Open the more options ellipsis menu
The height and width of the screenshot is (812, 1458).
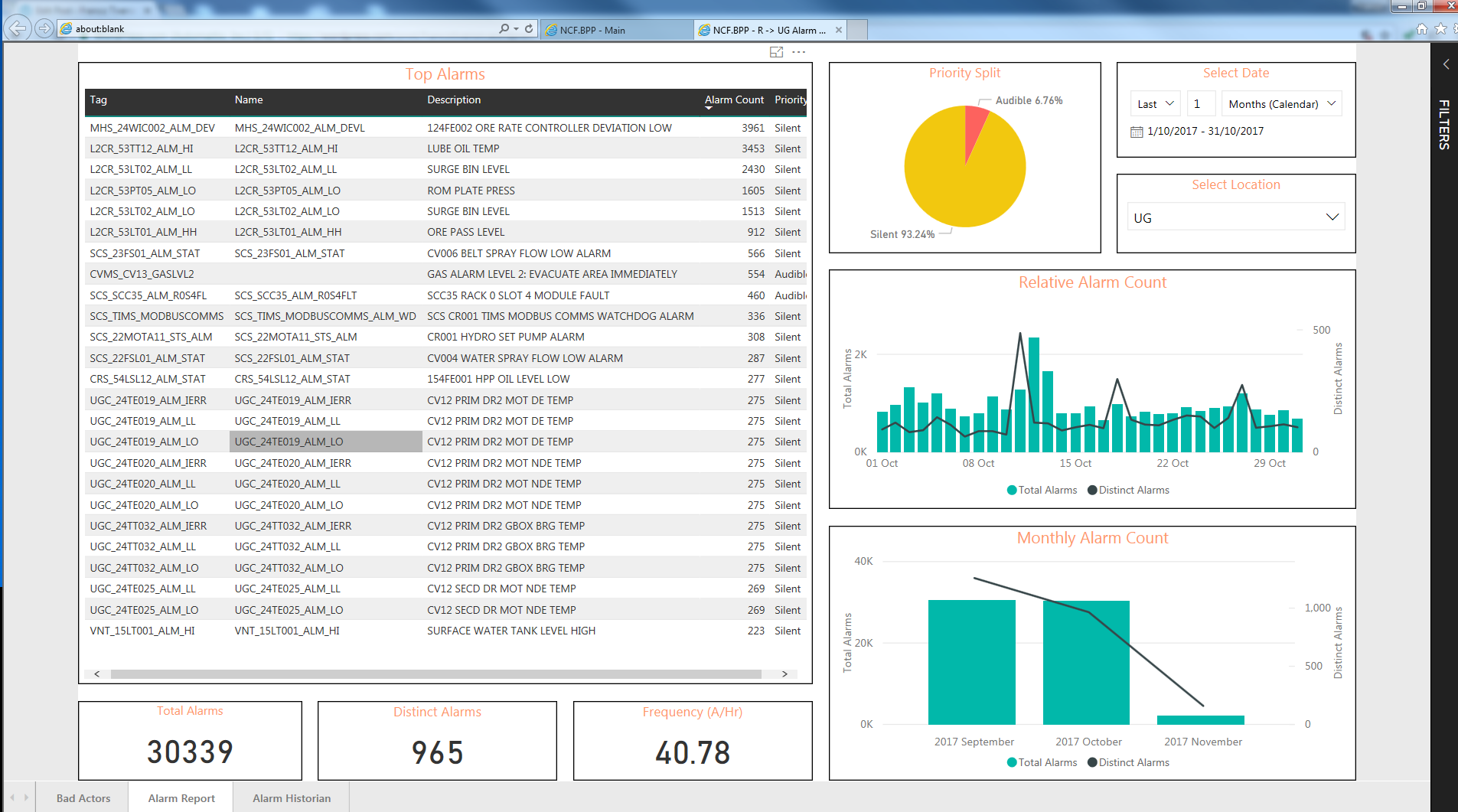tap(799, 52)
